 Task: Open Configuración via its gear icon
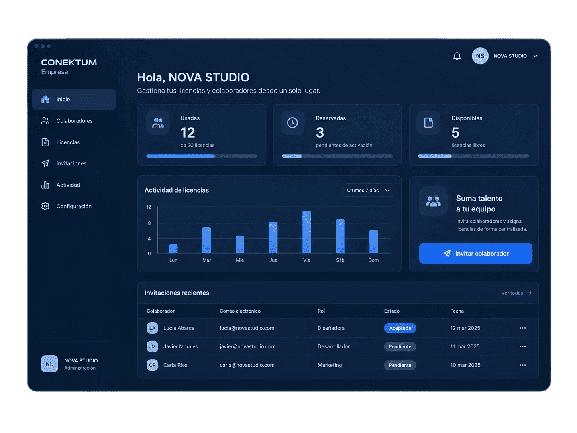point(45,206)
